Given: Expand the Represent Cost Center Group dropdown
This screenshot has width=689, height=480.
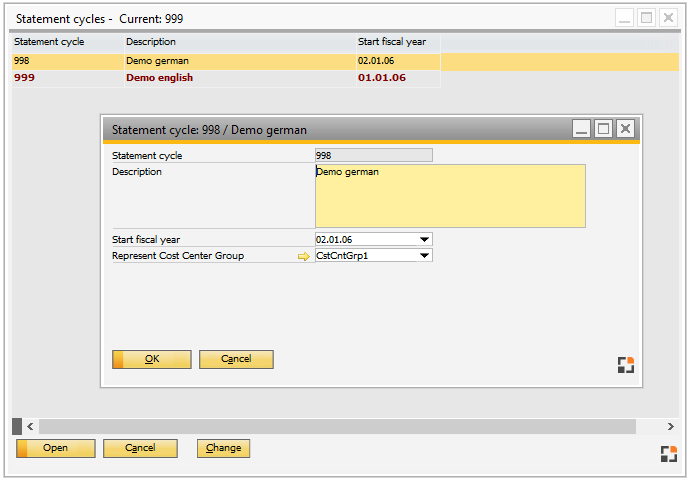Looking at the screenshot, I should (x=424, y=256).
